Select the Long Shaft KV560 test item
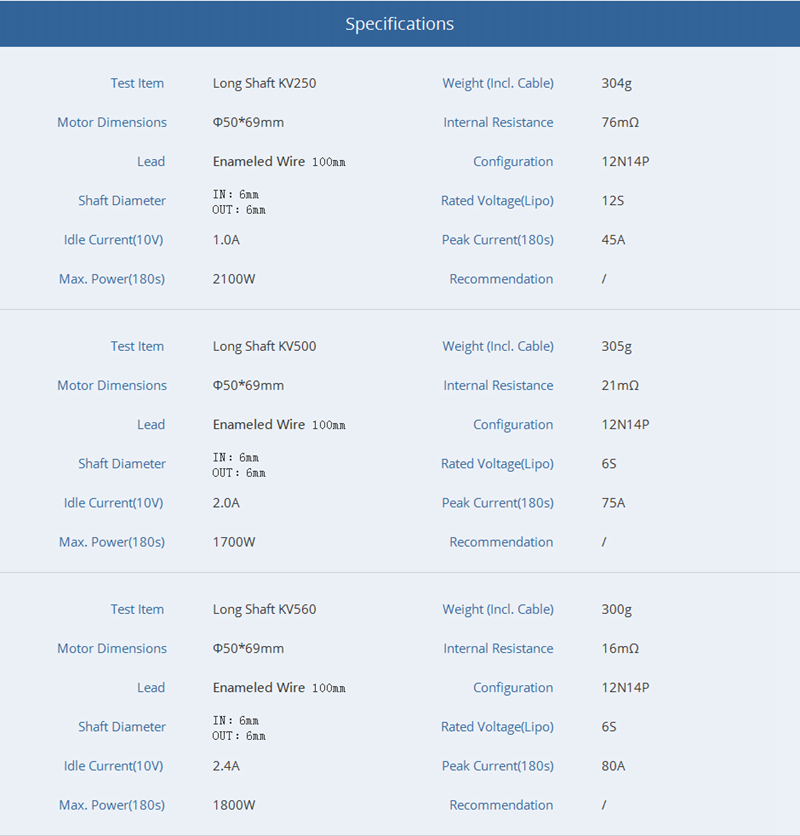 pos(264,609)
